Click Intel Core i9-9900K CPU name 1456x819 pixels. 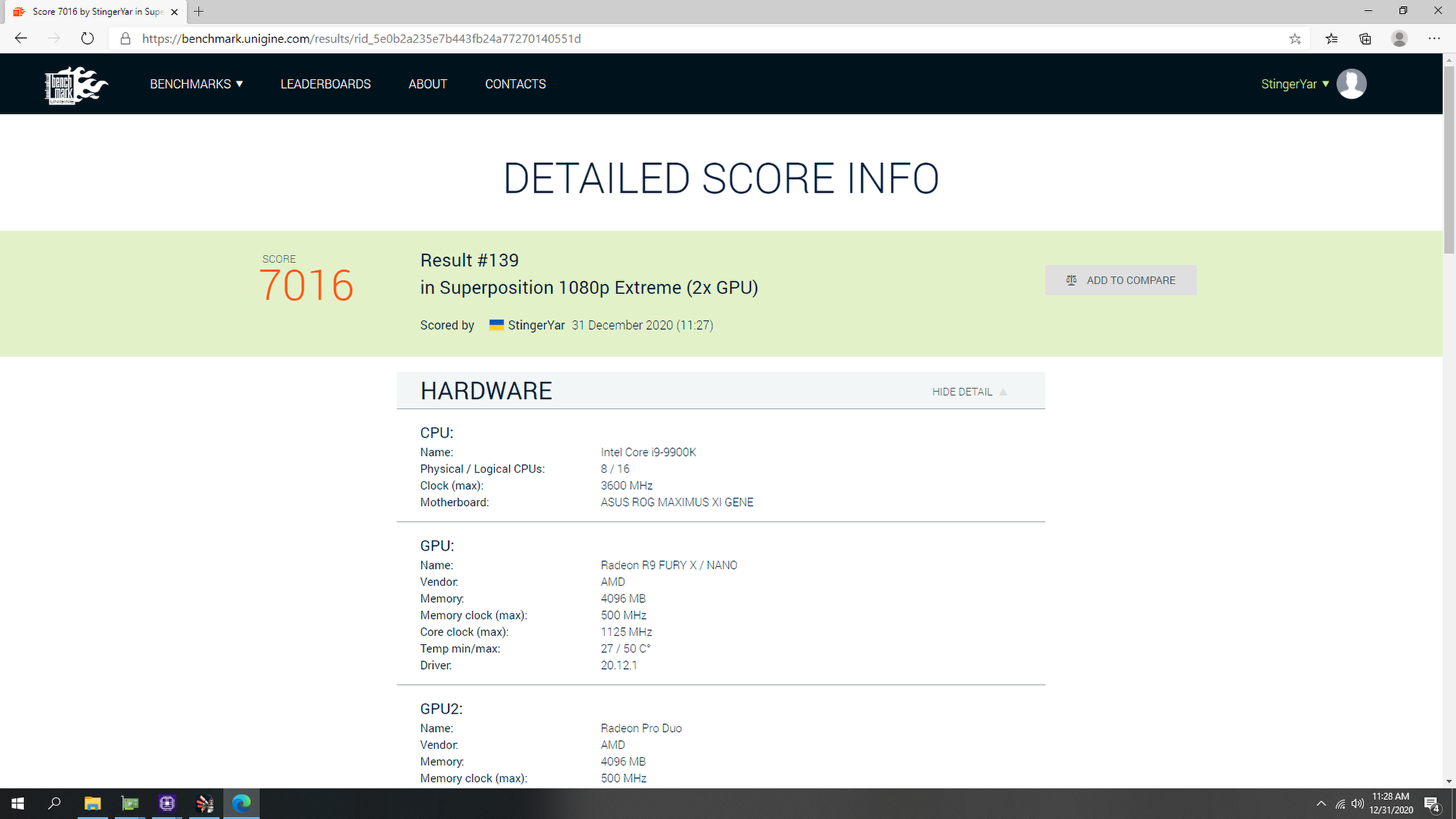(x=648, y=453)
